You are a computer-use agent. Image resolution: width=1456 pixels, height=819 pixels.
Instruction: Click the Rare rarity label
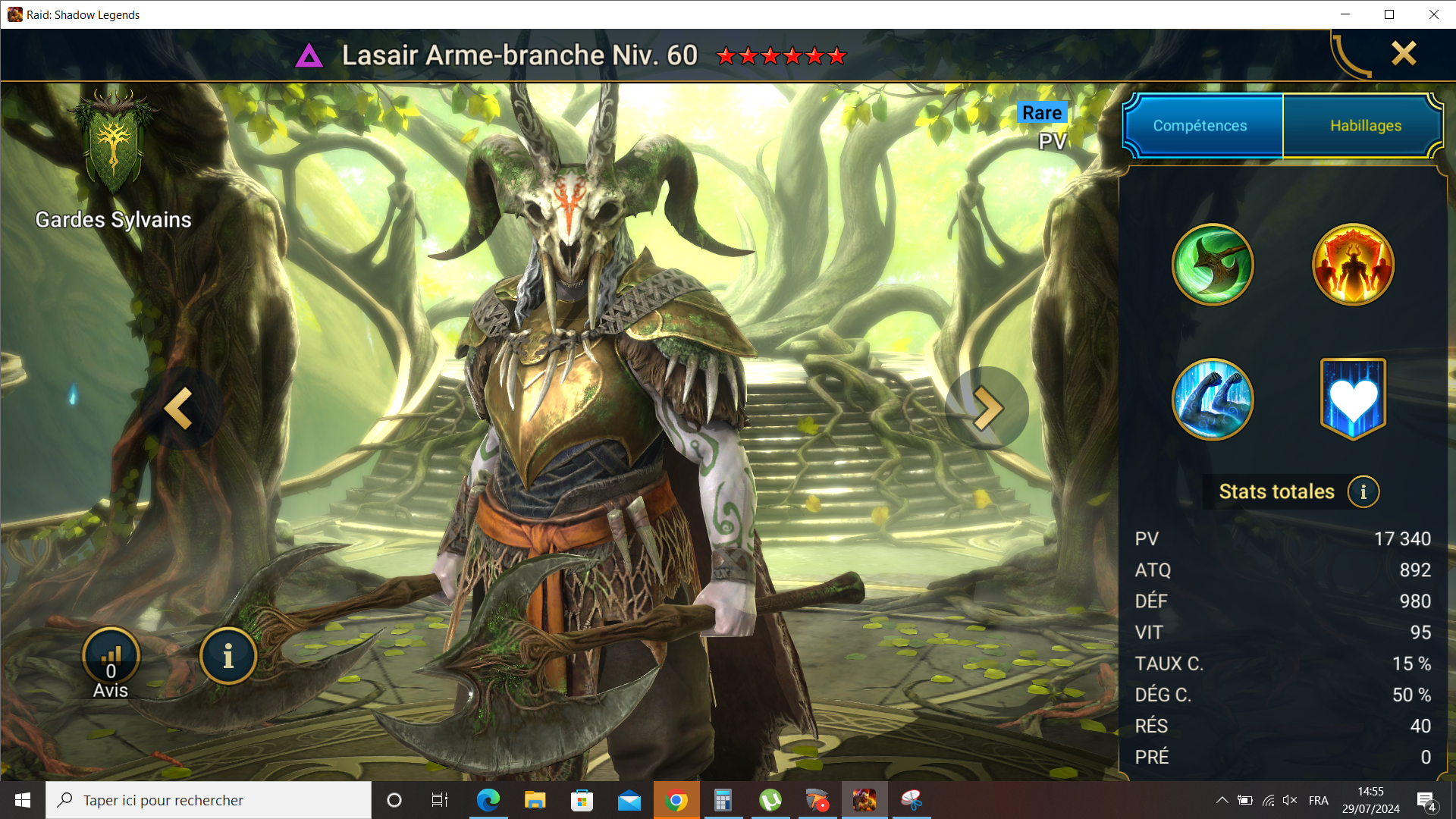[x=1041, y=113]
